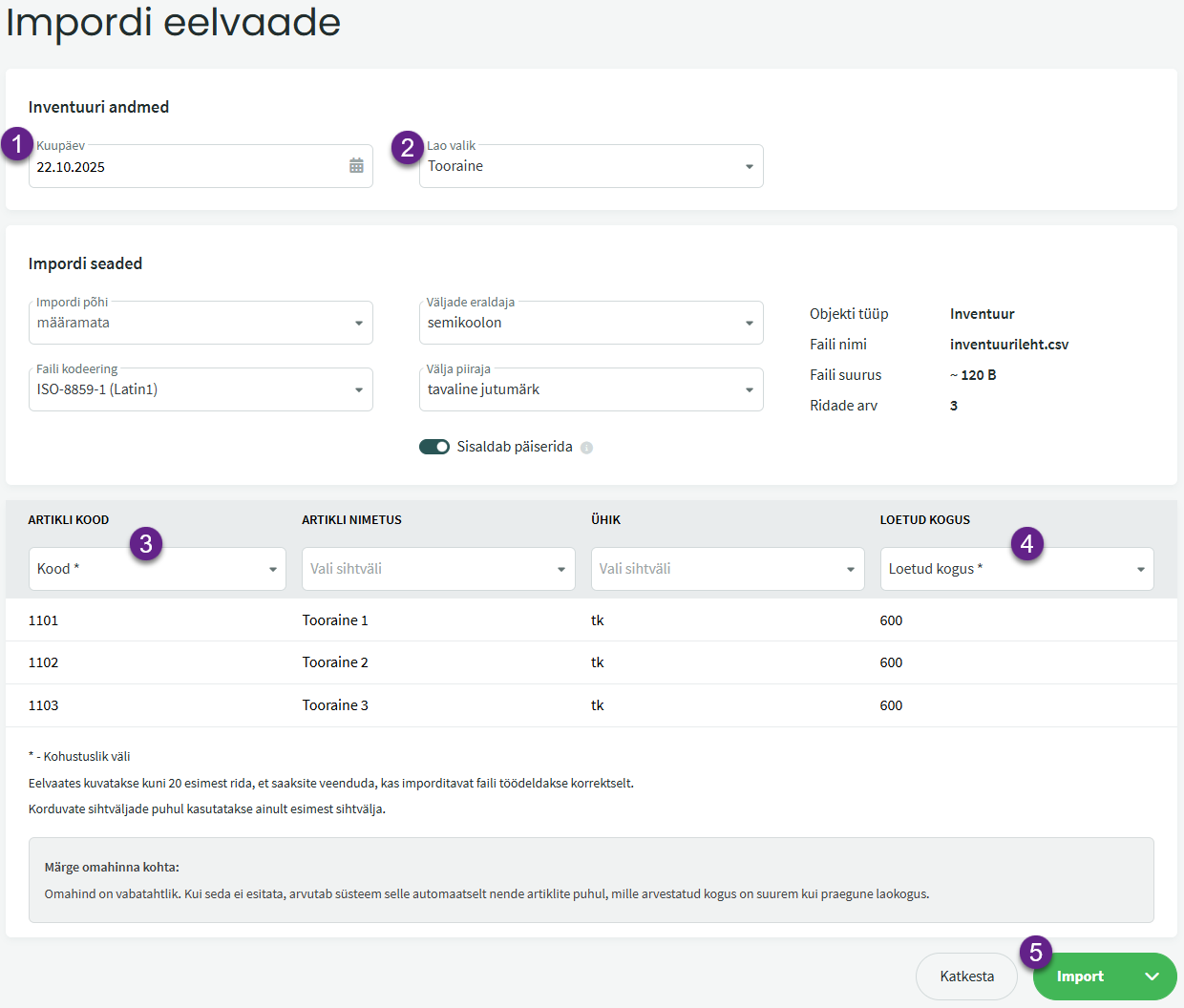Viewport: 1184px width, 1008px height.
Task: Open the Lao valik dropdown
Action: click(590, 166)
